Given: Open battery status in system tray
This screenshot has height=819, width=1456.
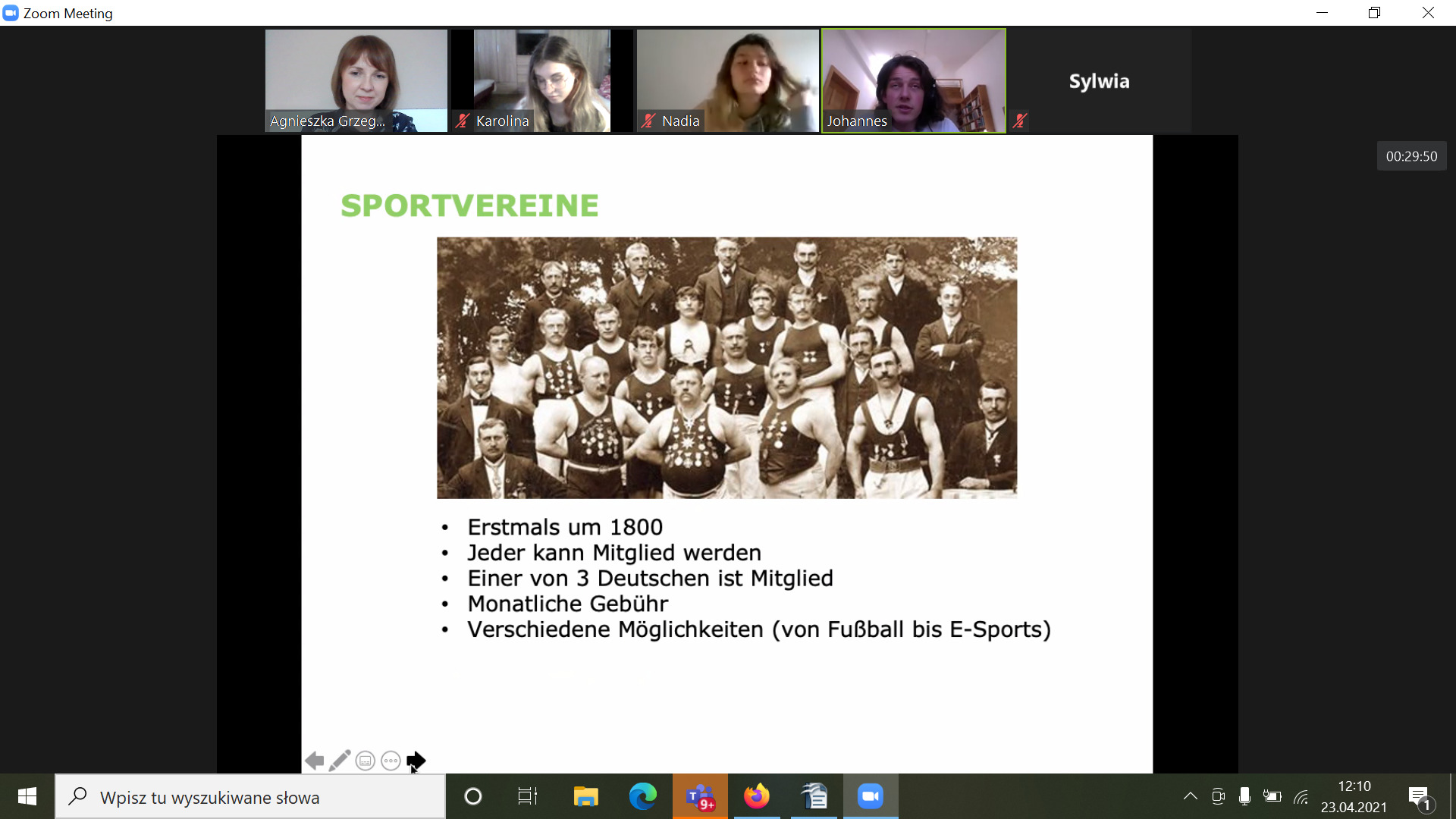Looking at the screenshot, I should [x=1272, y=796].
